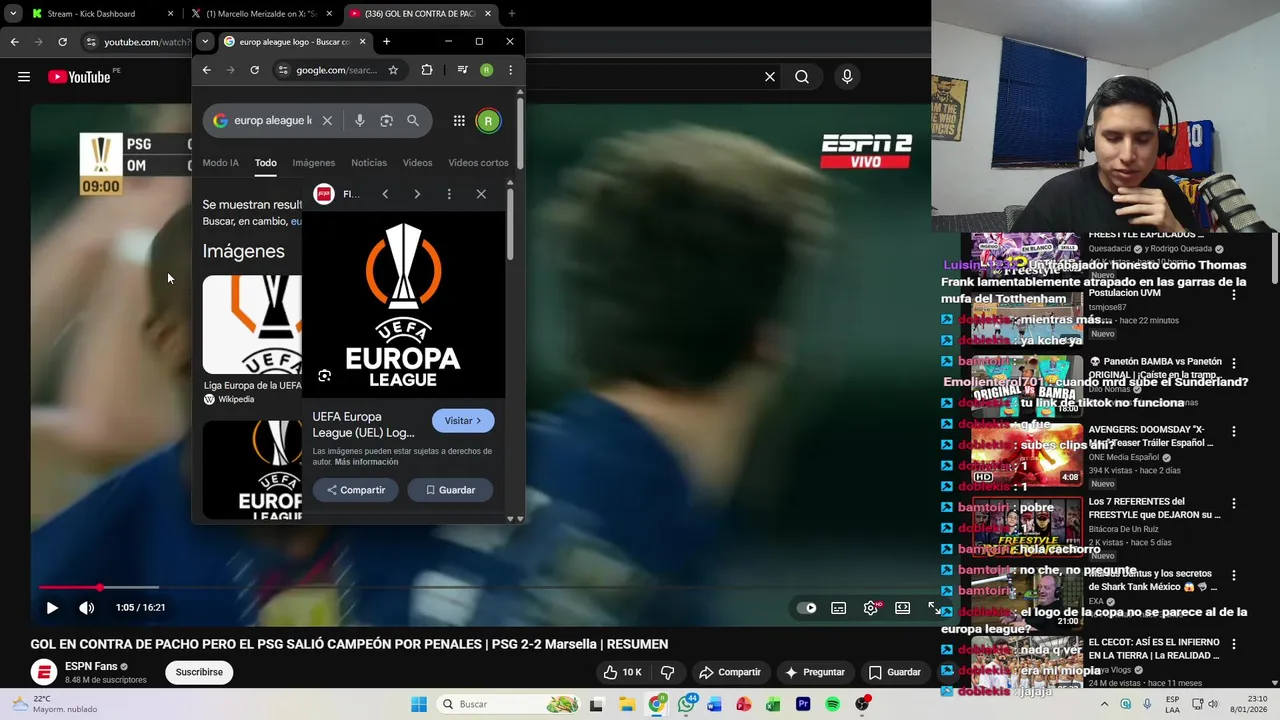Subscribe to ESPN Fans with Suscribirse
Viewport: 1280px width, 720px height.
tap(199, 672)
